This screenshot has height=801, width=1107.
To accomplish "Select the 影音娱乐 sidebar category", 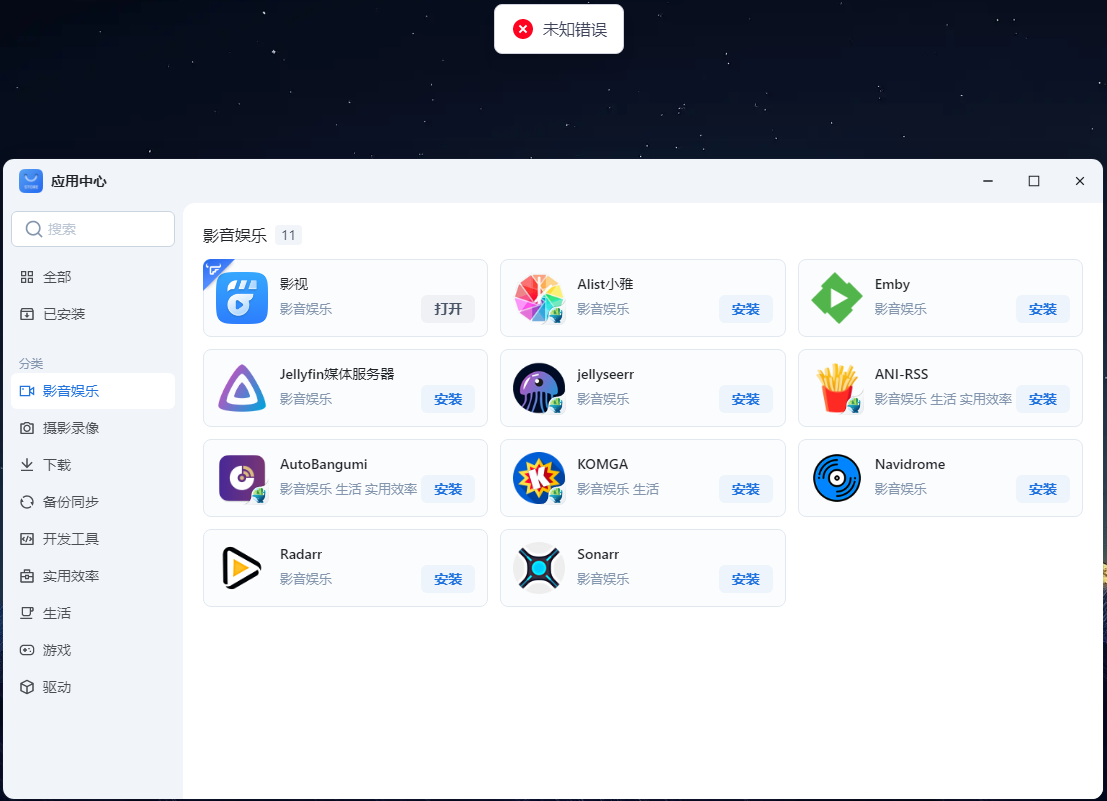I will tap(93, 391).
